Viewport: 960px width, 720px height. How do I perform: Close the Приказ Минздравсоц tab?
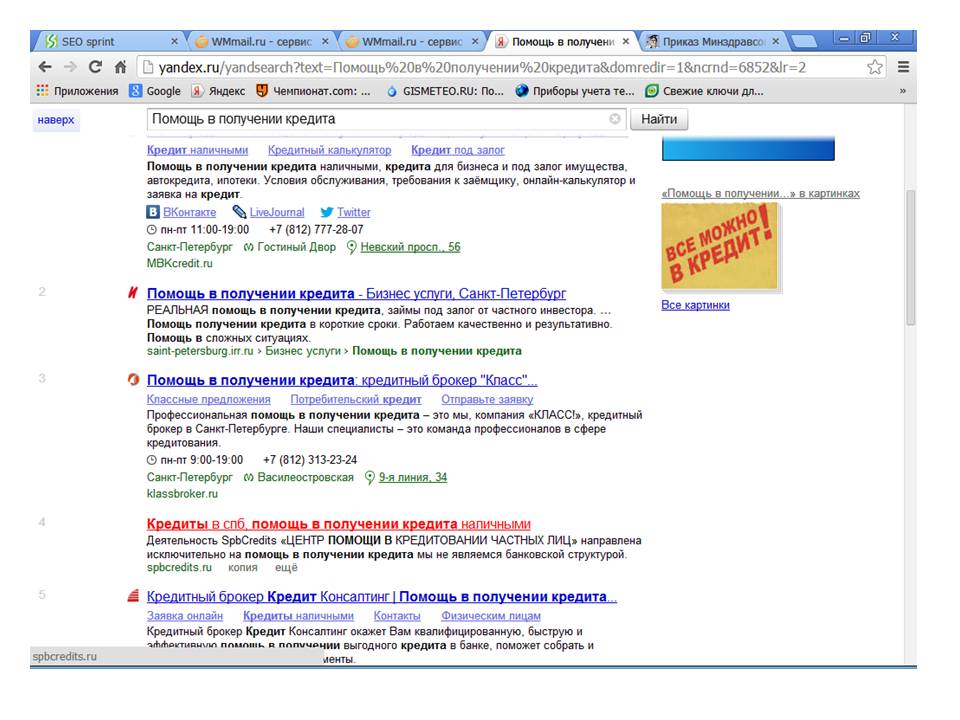click(x=776, y=41)
